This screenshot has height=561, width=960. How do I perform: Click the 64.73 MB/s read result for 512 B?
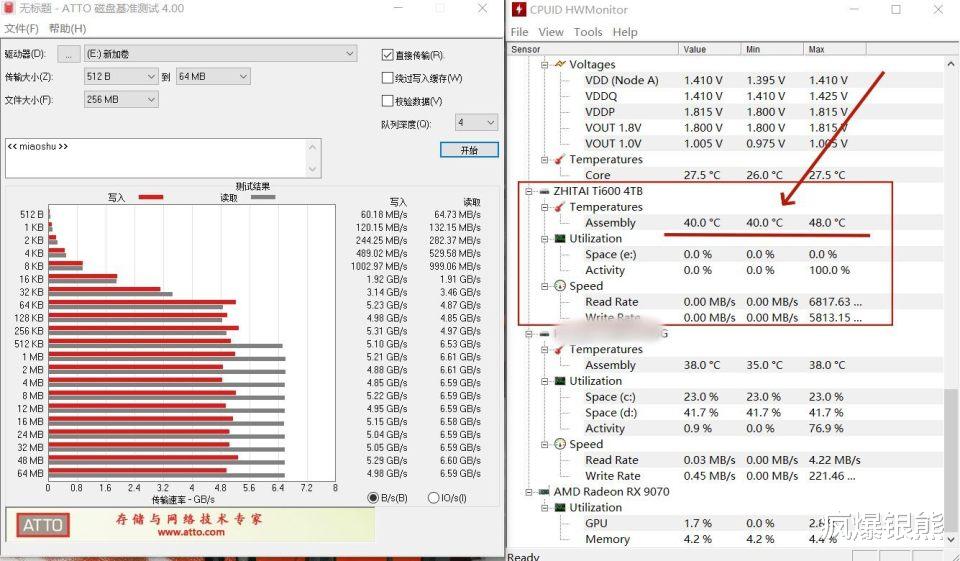click(x=457, y=215)
